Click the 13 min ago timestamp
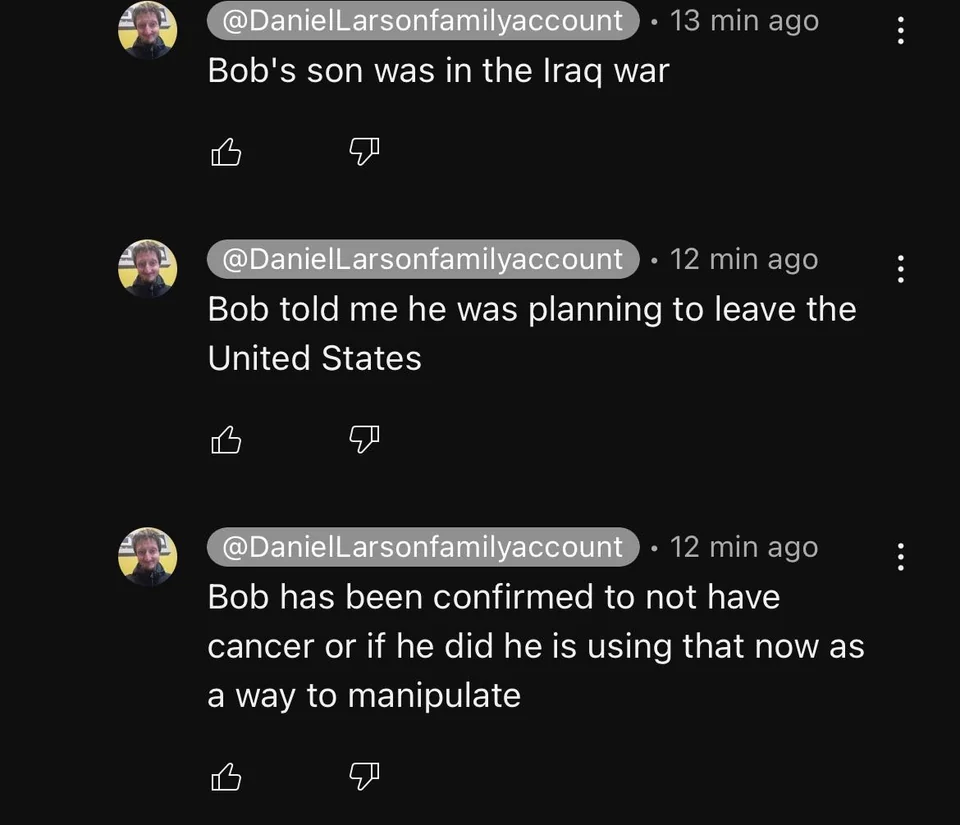The height and width of the screenshot is (825, 960). click(744, 21)
